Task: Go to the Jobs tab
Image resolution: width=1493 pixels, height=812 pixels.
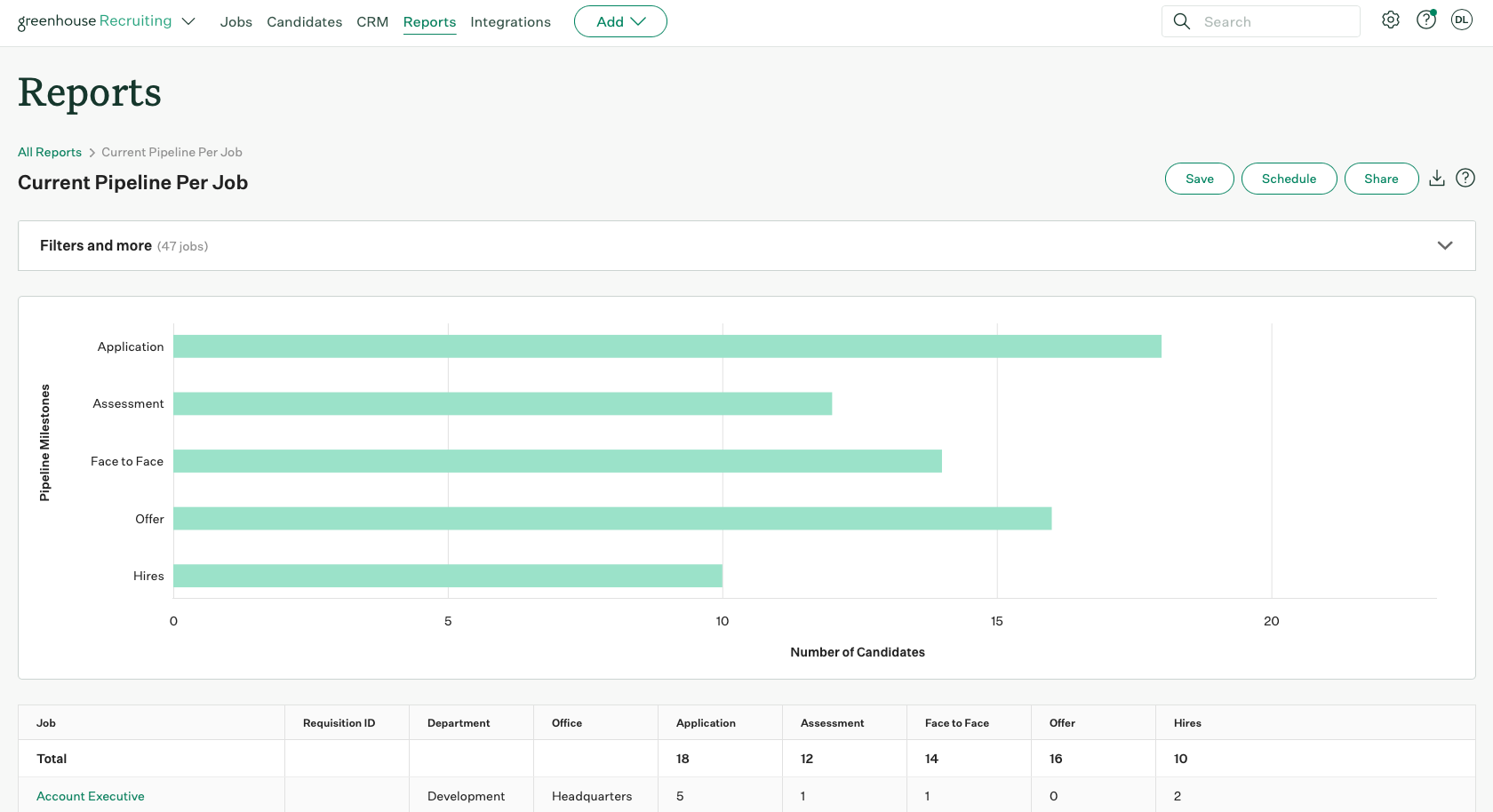Action: (236, 22)
